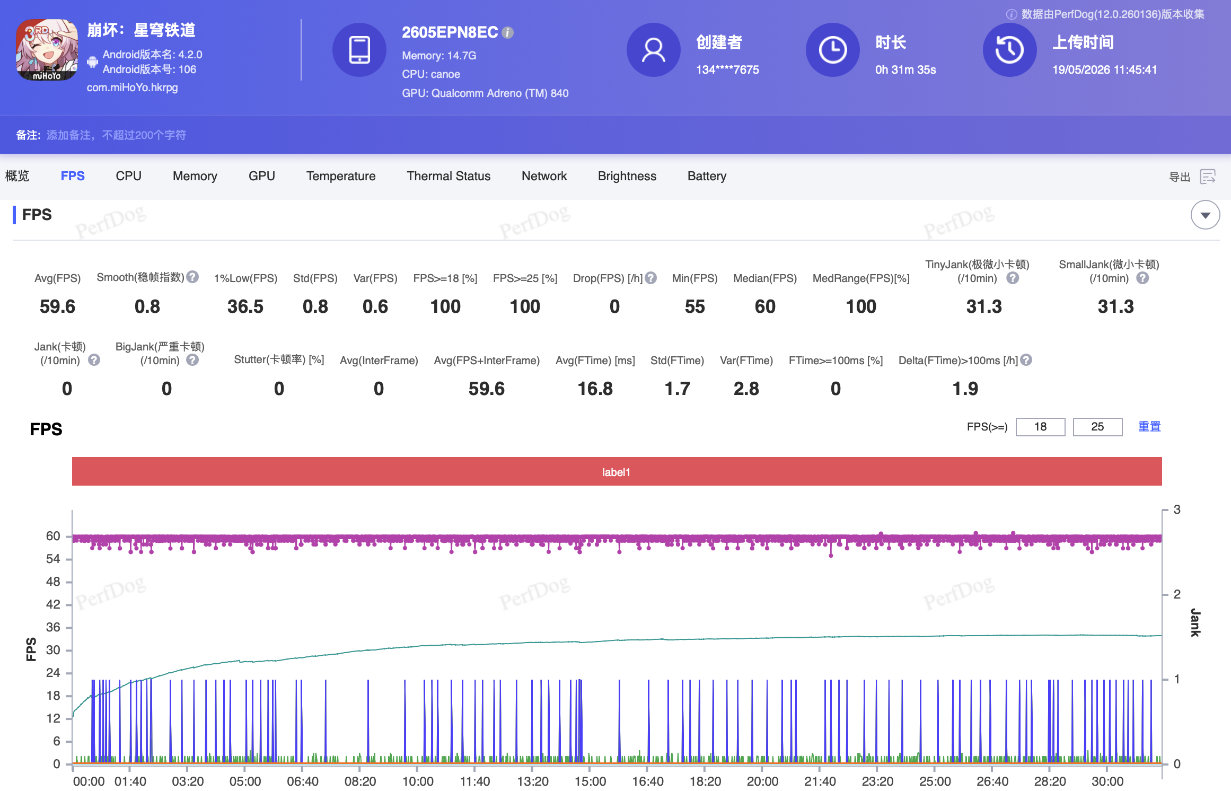Screen dimensions: 1231x791
Task: Open the Battery tab
Action: pyautogui.click(x=707, y=176)
